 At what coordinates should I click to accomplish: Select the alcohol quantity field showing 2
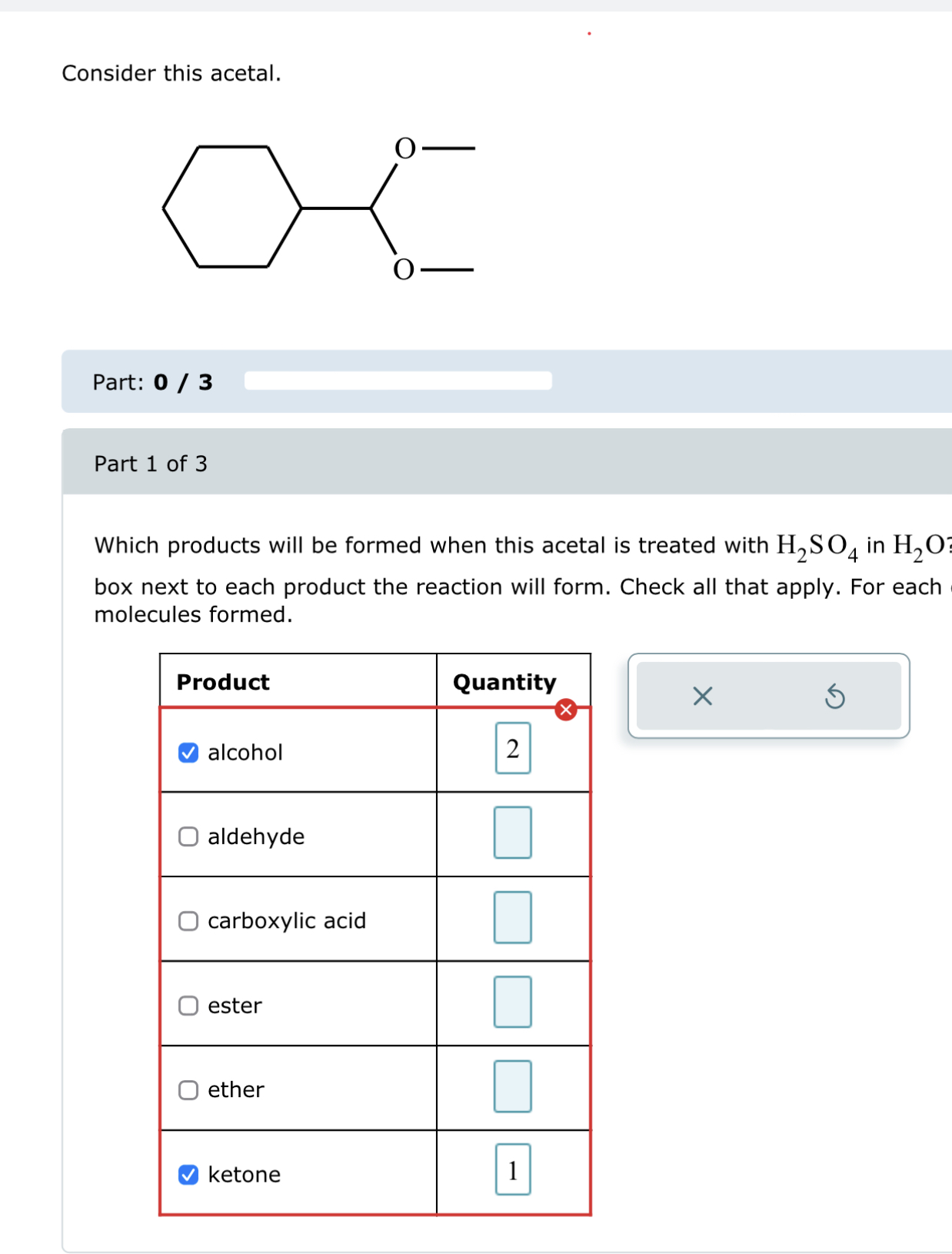[512, 747]
